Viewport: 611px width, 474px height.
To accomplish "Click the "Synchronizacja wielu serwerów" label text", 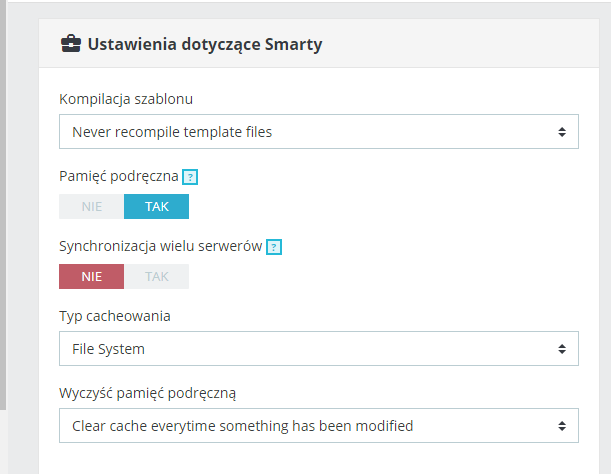I will coord(160,246).
